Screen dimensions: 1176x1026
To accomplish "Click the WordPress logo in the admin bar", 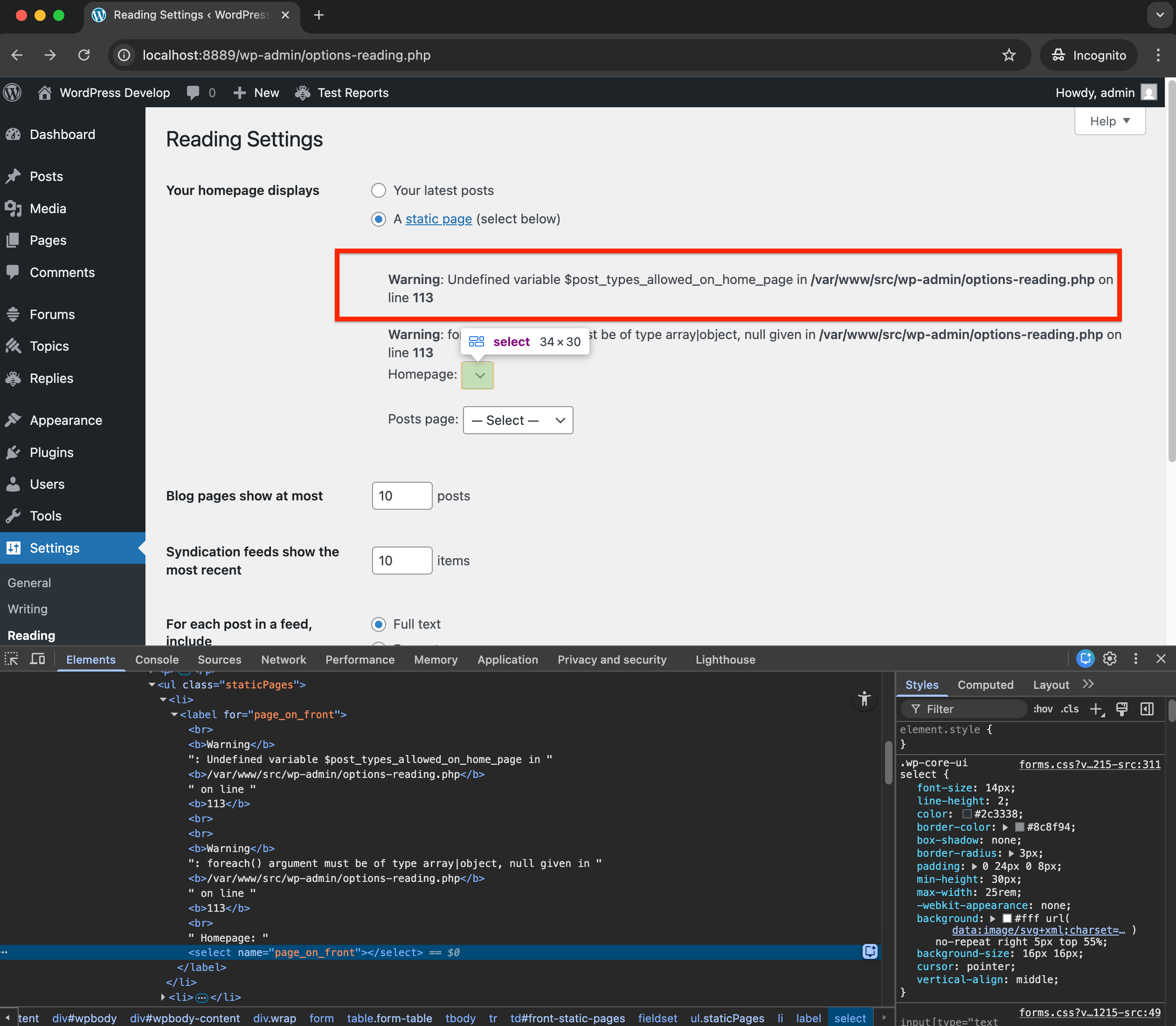I will 13,93.
